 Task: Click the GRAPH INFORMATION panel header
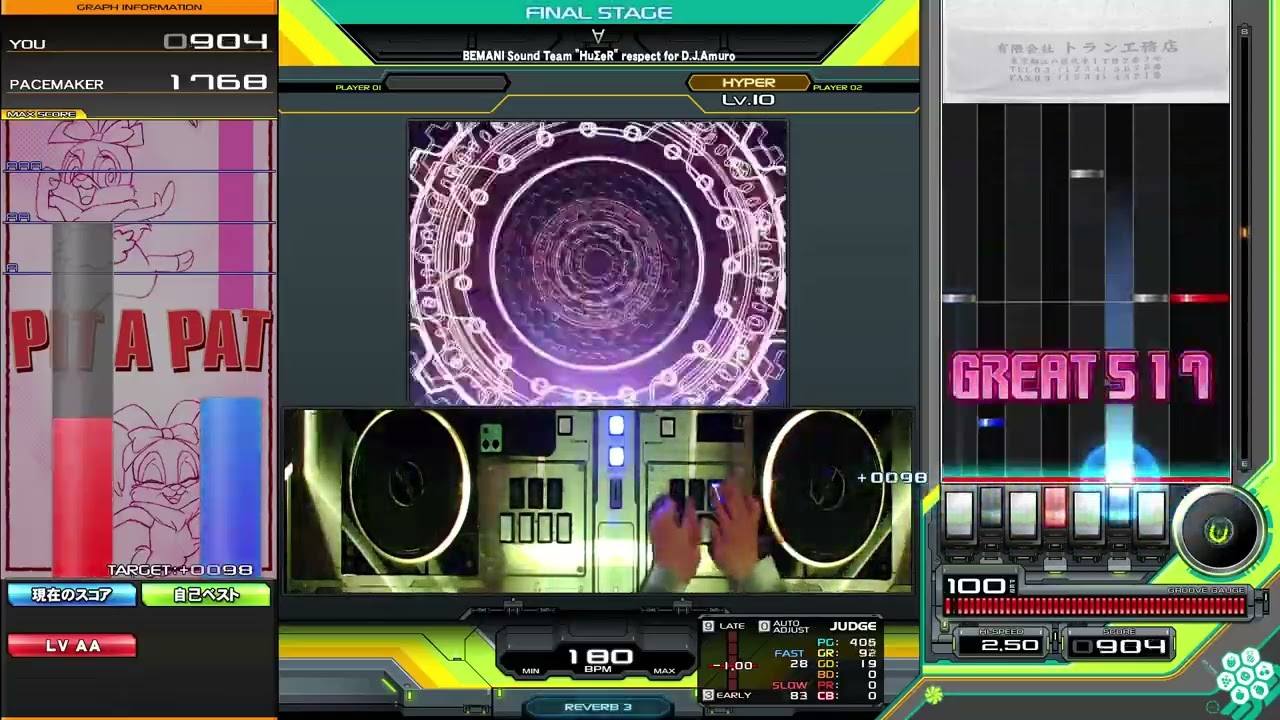coord(139,7)
